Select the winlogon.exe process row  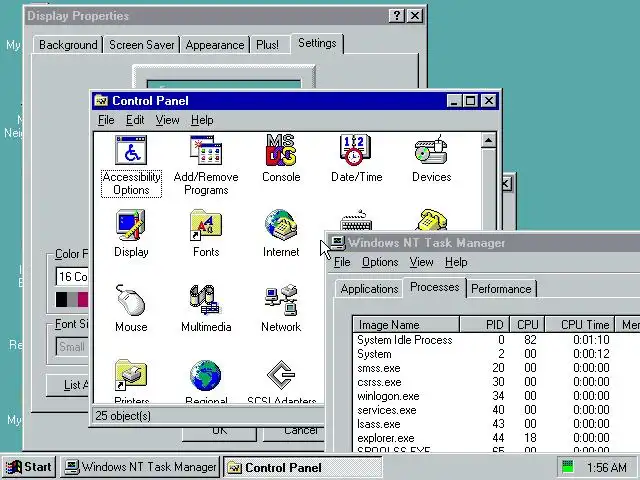point(496,396)
